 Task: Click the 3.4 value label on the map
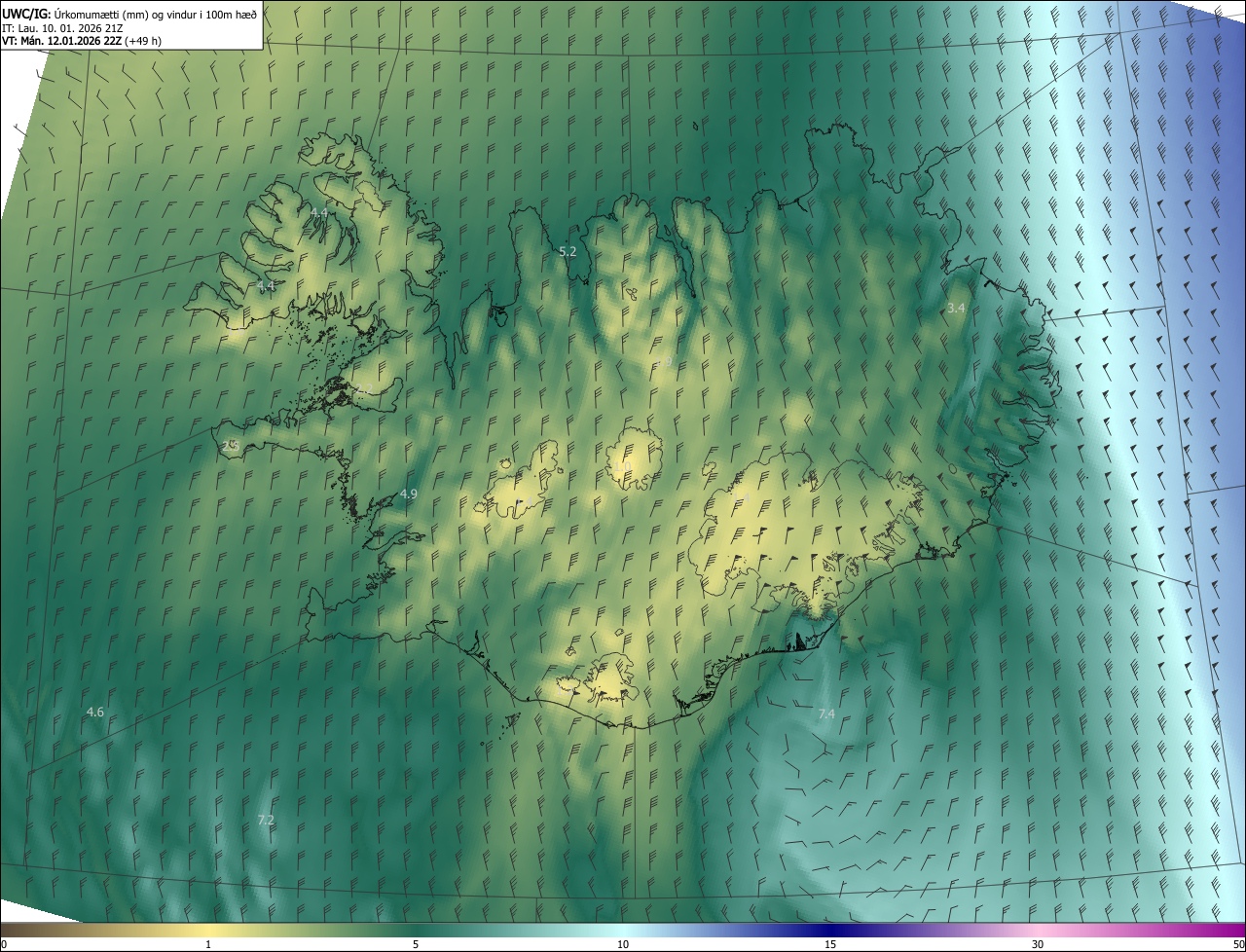click(x=956, y=308)
